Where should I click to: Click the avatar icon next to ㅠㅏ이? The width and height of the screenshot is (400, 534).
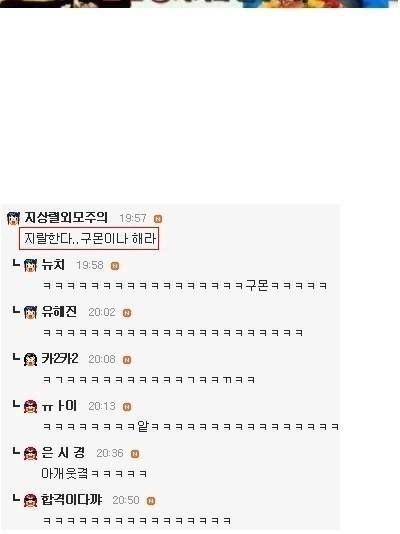(30, 406)
